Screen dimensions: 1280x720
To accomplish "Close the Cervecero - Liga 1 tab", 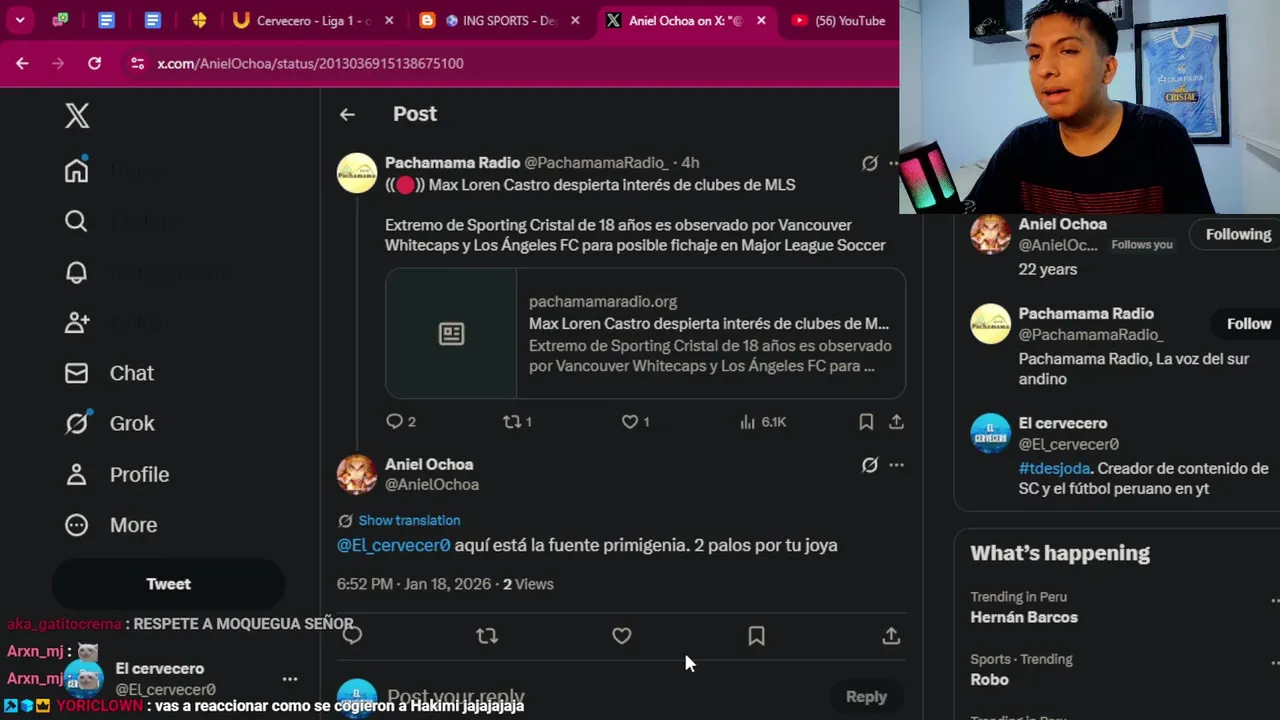I will (x=389, y=20).
